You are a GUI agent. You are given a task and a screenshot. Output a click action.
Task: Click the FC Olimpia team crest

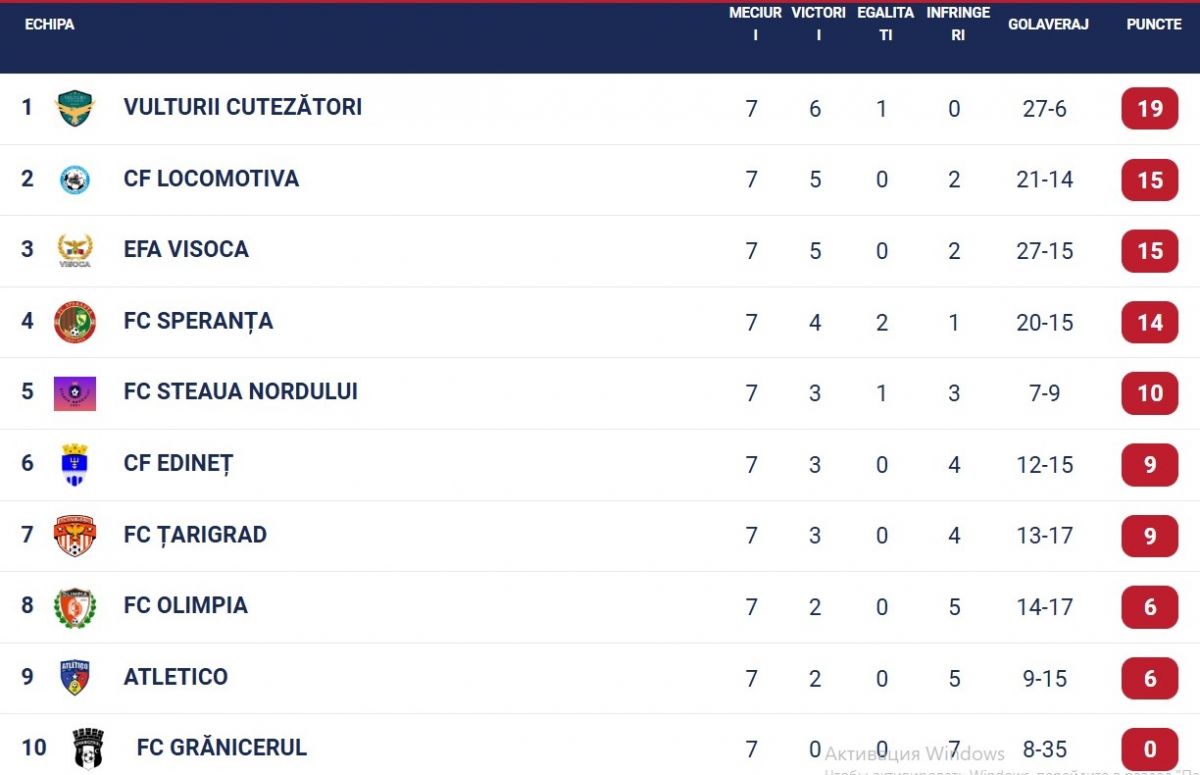(x=75, y=607)
